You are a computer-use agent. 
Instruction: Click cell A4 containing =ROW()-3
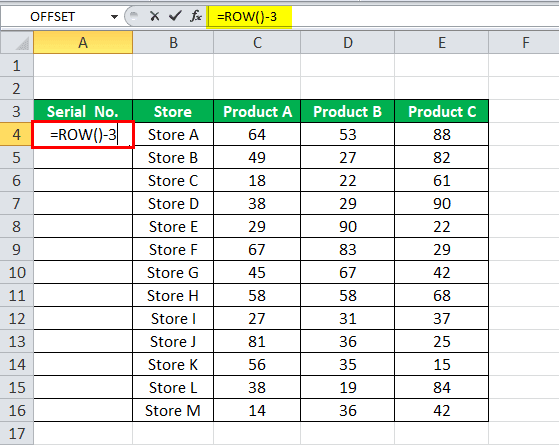[83, 134]
